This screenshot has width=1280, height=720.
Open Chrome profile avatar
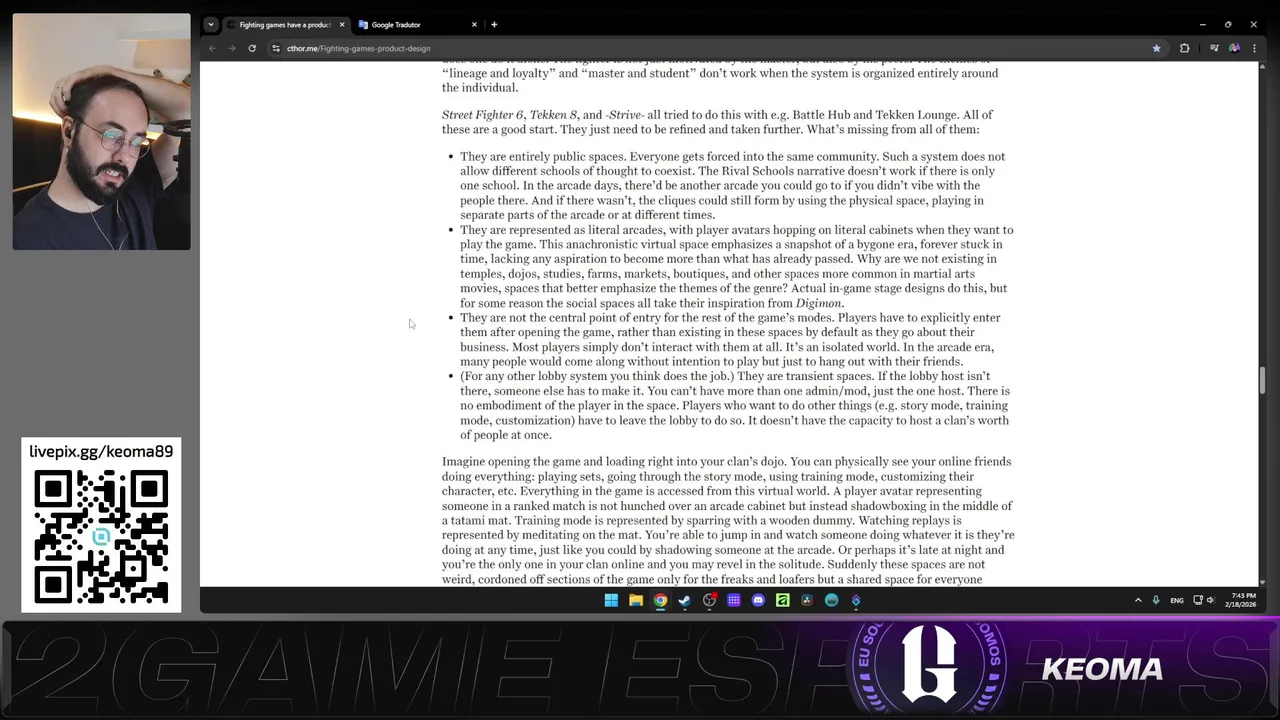click(1235, 48)
